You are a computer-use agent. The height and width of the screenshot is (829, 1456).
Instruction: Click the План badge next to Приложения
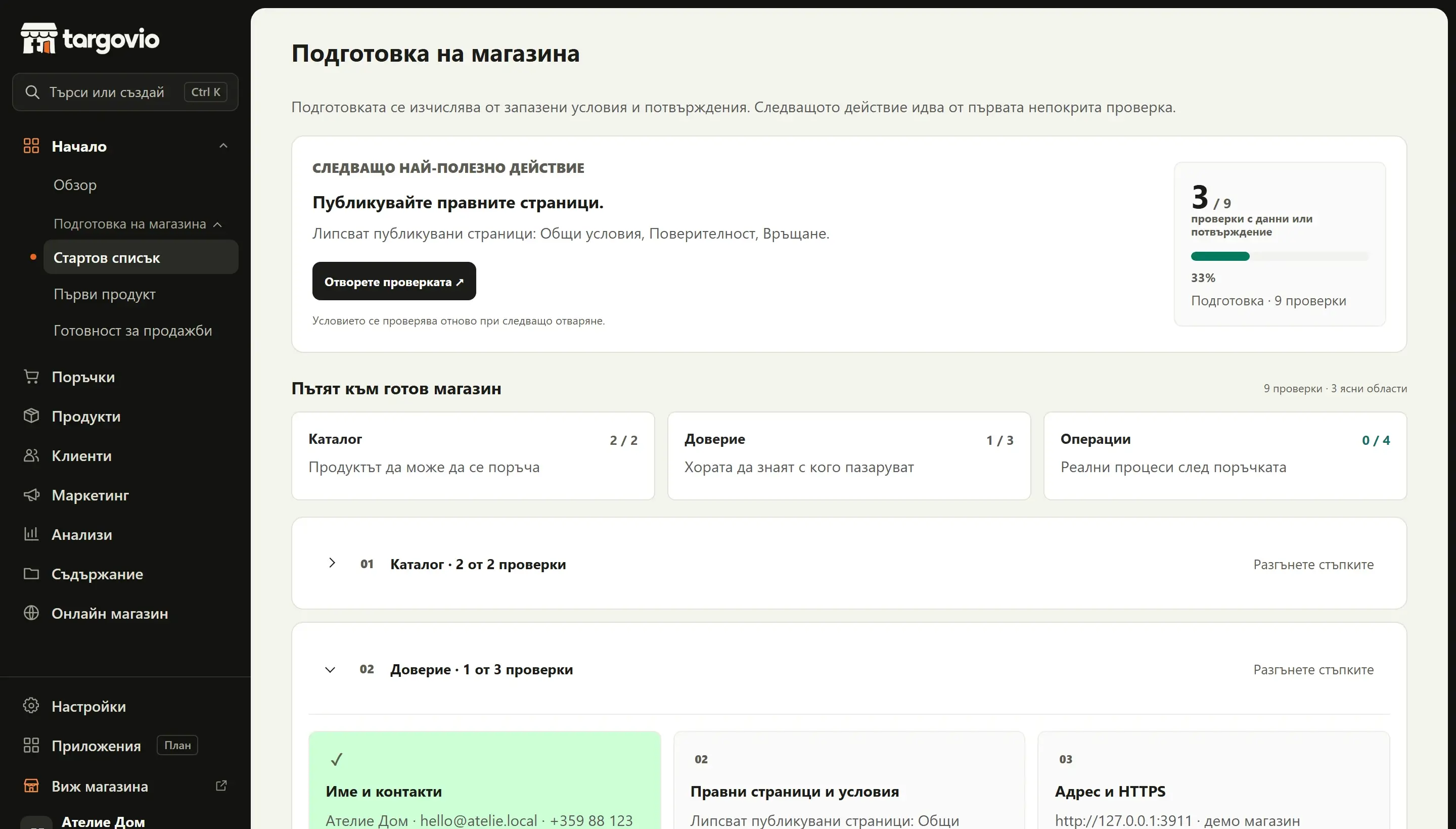coord(177,745)
